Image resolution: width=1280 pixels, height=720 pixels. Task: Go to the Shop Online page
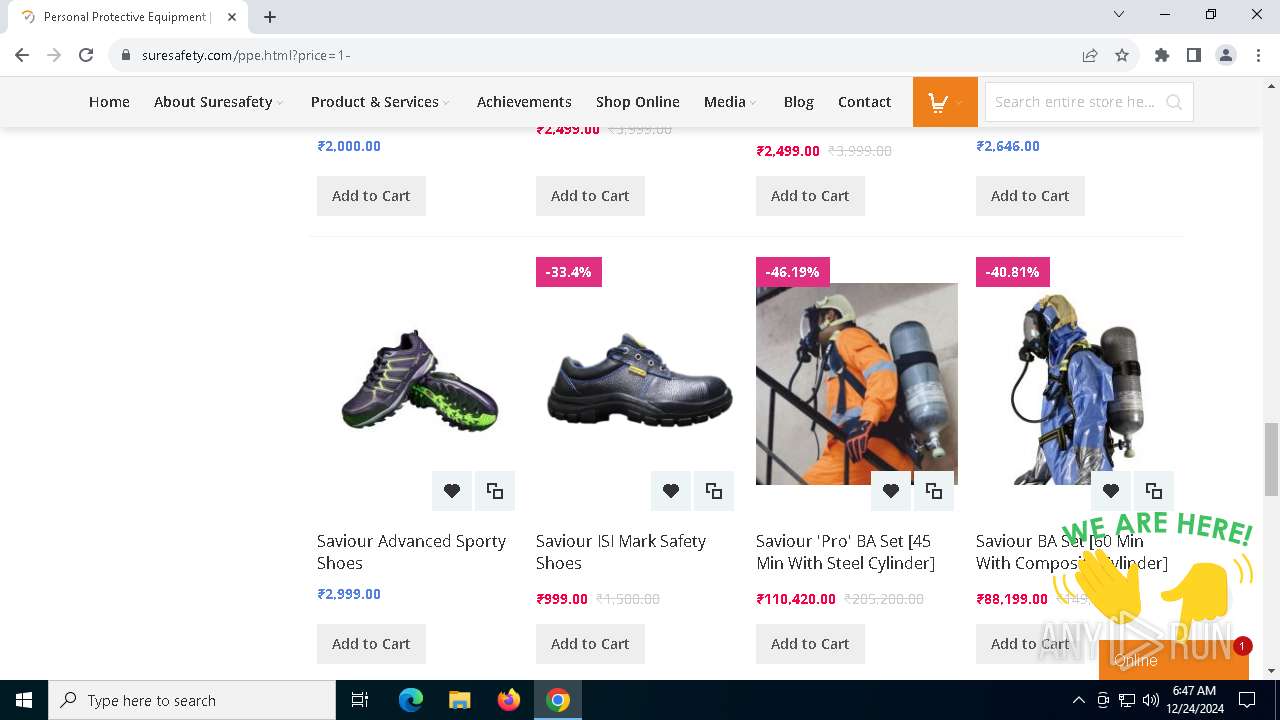pyautogui.click(x=637, y=102)
